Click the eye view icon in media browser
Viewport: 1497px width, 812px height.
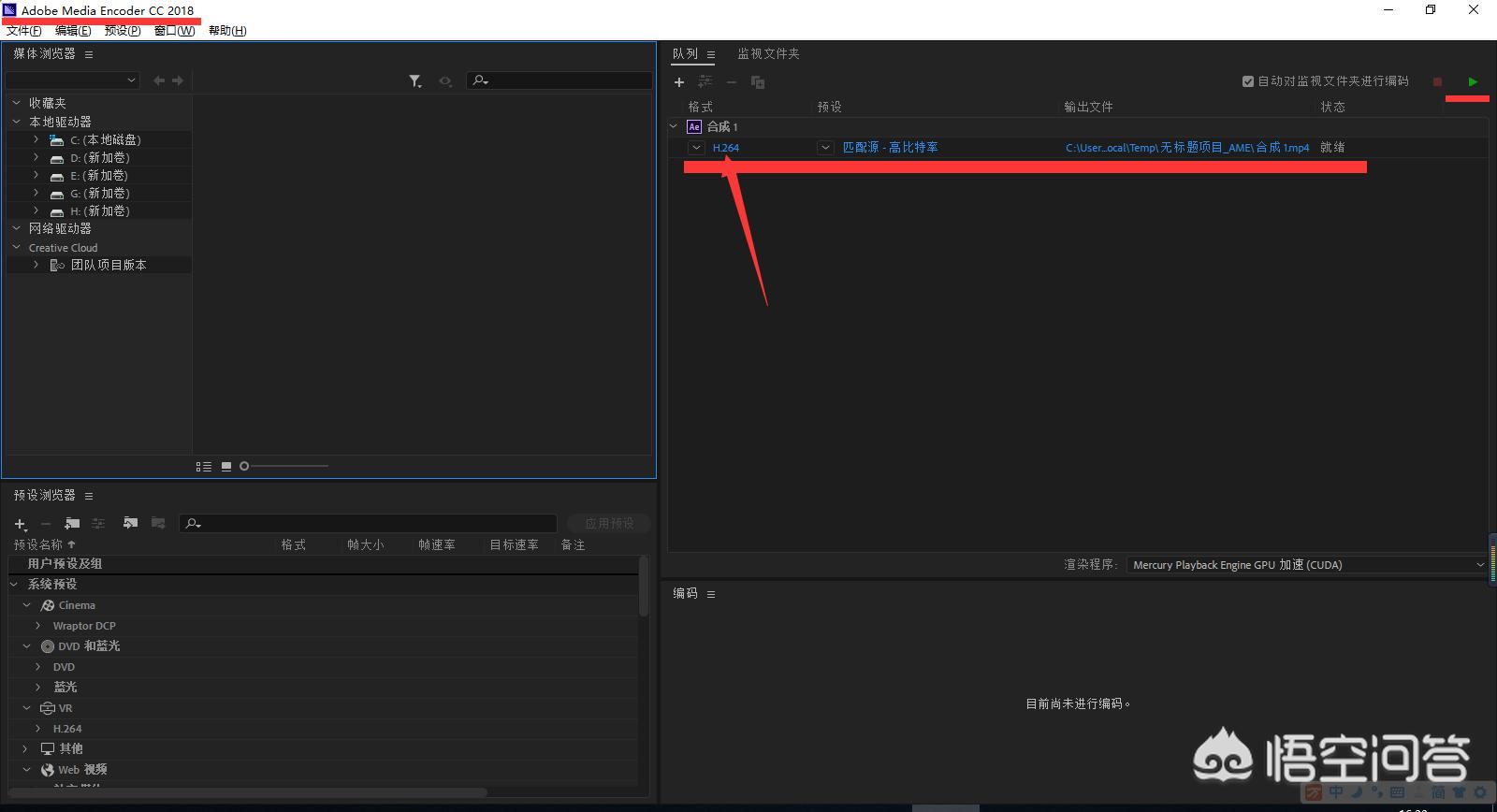click(x=445, y=81)
